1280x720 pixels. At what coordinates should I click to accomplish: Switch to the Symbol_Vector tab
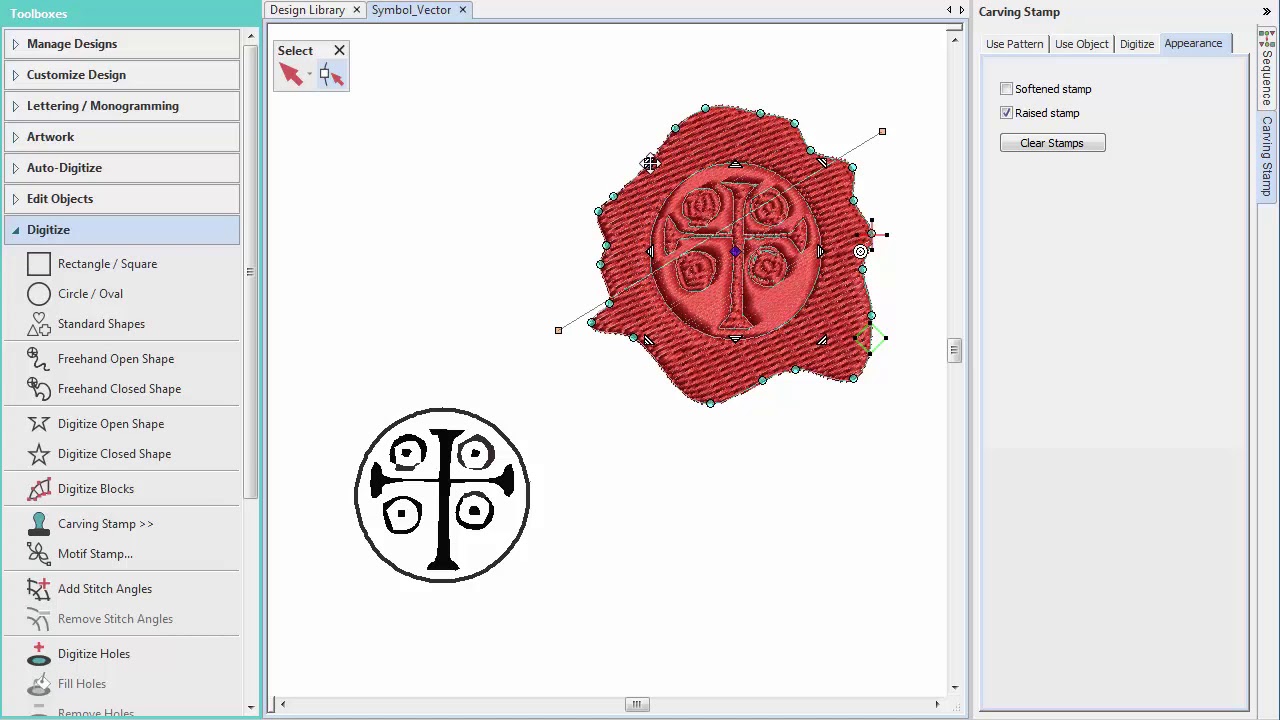pos(411,10)
